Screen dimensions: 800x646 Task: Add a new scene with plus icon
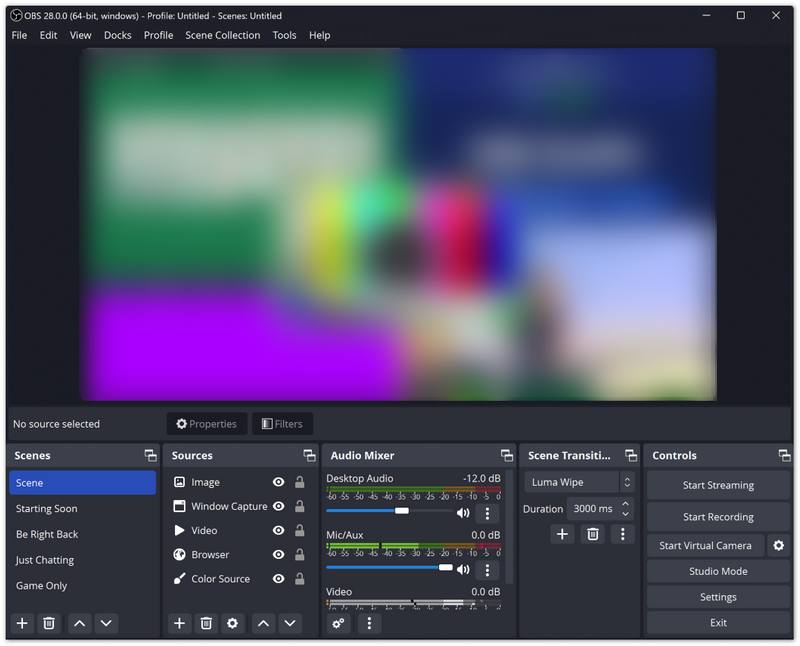pyautogui.click(x=22, y=623)
